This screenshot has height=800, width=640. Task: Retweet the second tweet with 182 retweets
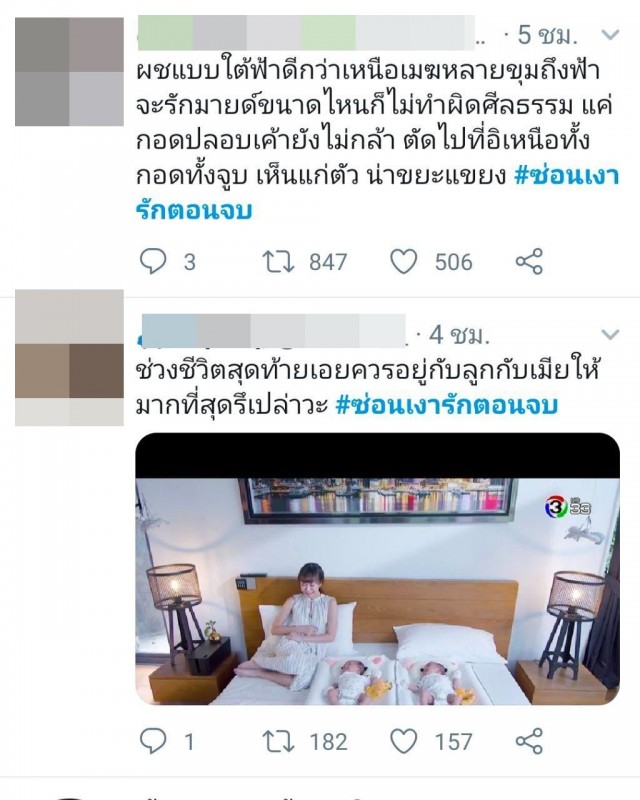point(278,741)
